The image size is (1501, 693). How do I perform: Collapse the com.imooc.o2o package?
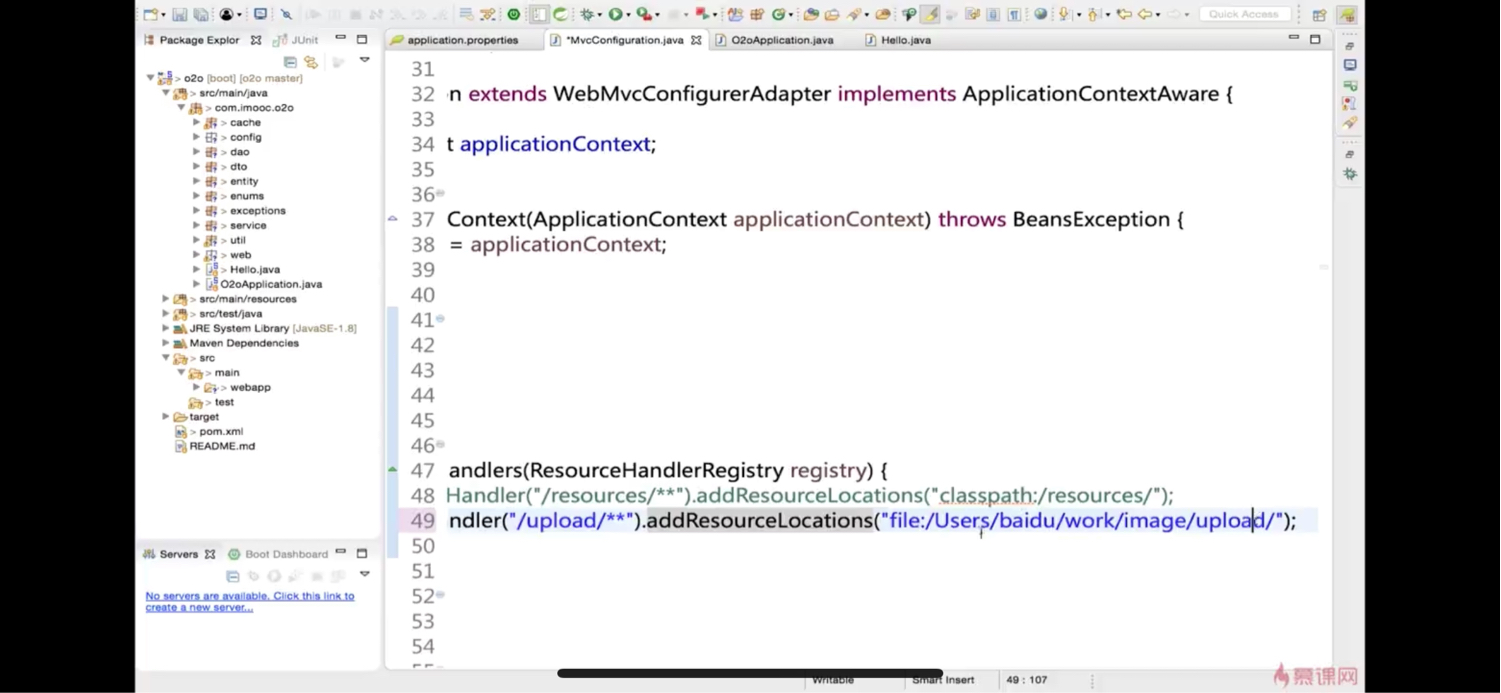(182, 107)
